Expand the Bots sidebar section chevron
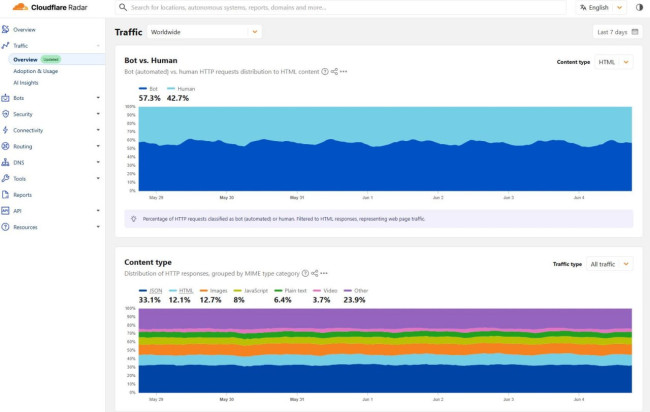 98,98
